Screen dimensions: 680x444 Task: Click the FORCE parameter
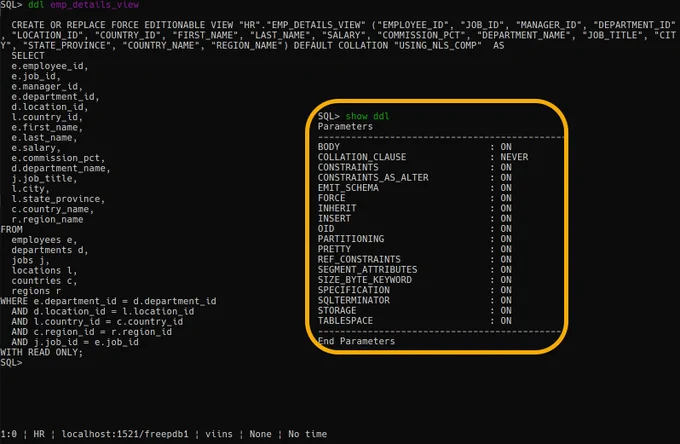332,198
